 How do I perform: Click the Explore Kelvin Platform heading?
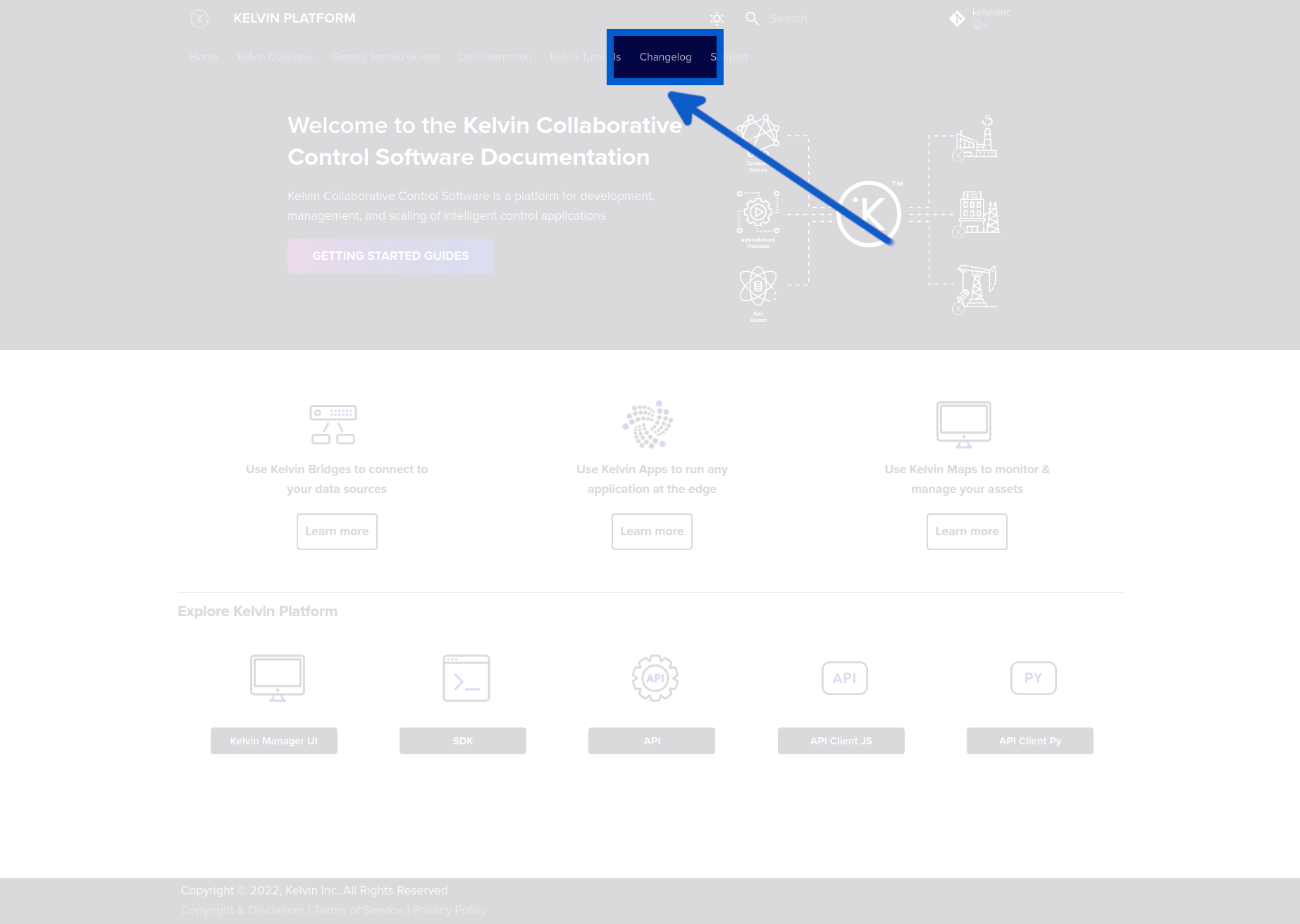click(257, 611)
